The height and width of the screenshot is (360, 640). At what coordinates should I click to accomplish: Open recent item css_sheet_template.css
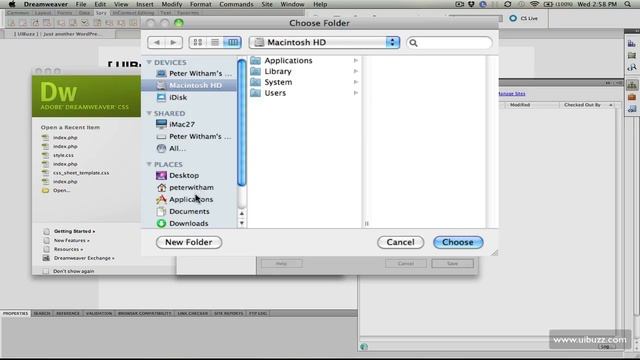(x=81, y=173)
